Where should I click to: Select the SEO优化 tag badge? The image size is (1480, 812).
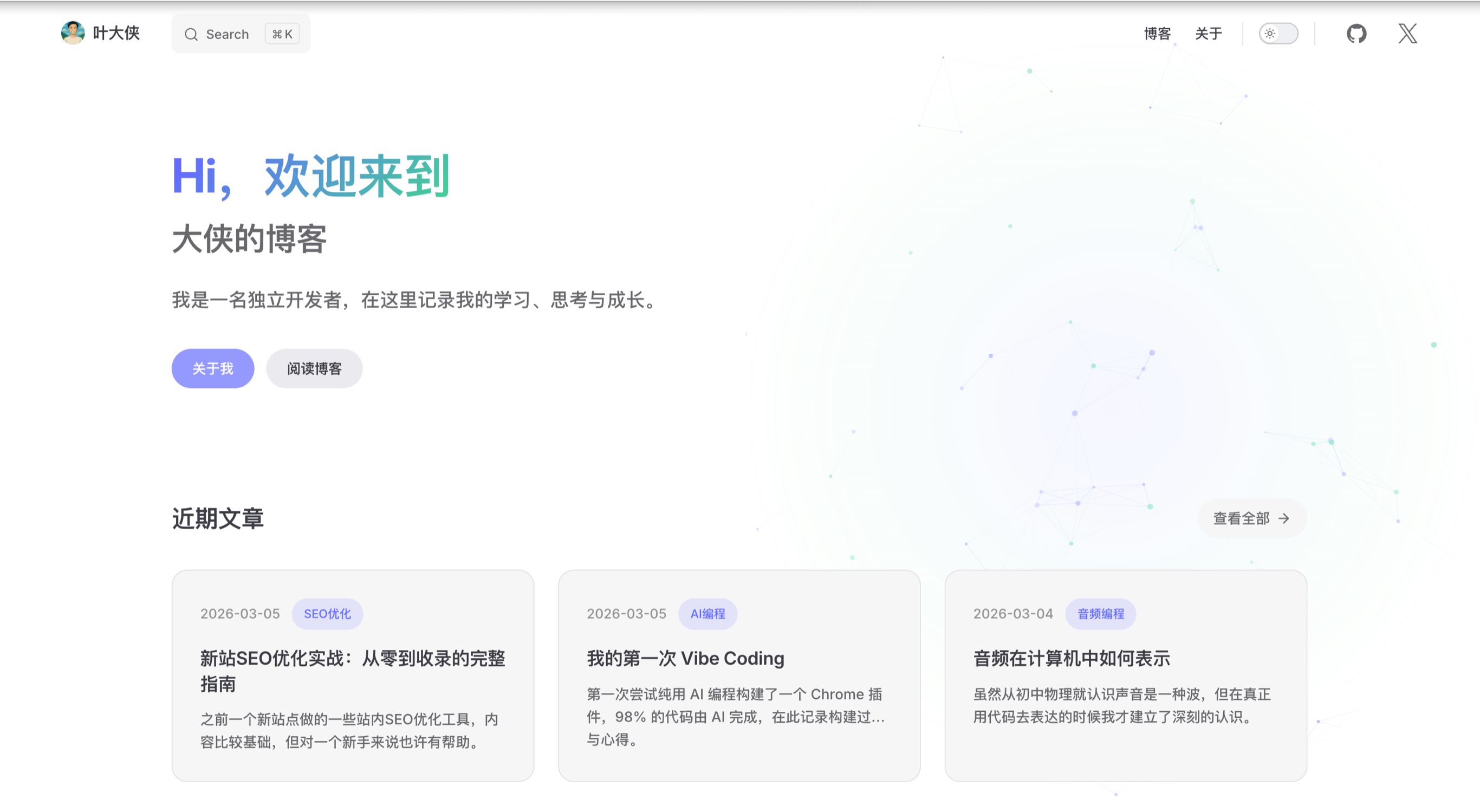point(327,614)
